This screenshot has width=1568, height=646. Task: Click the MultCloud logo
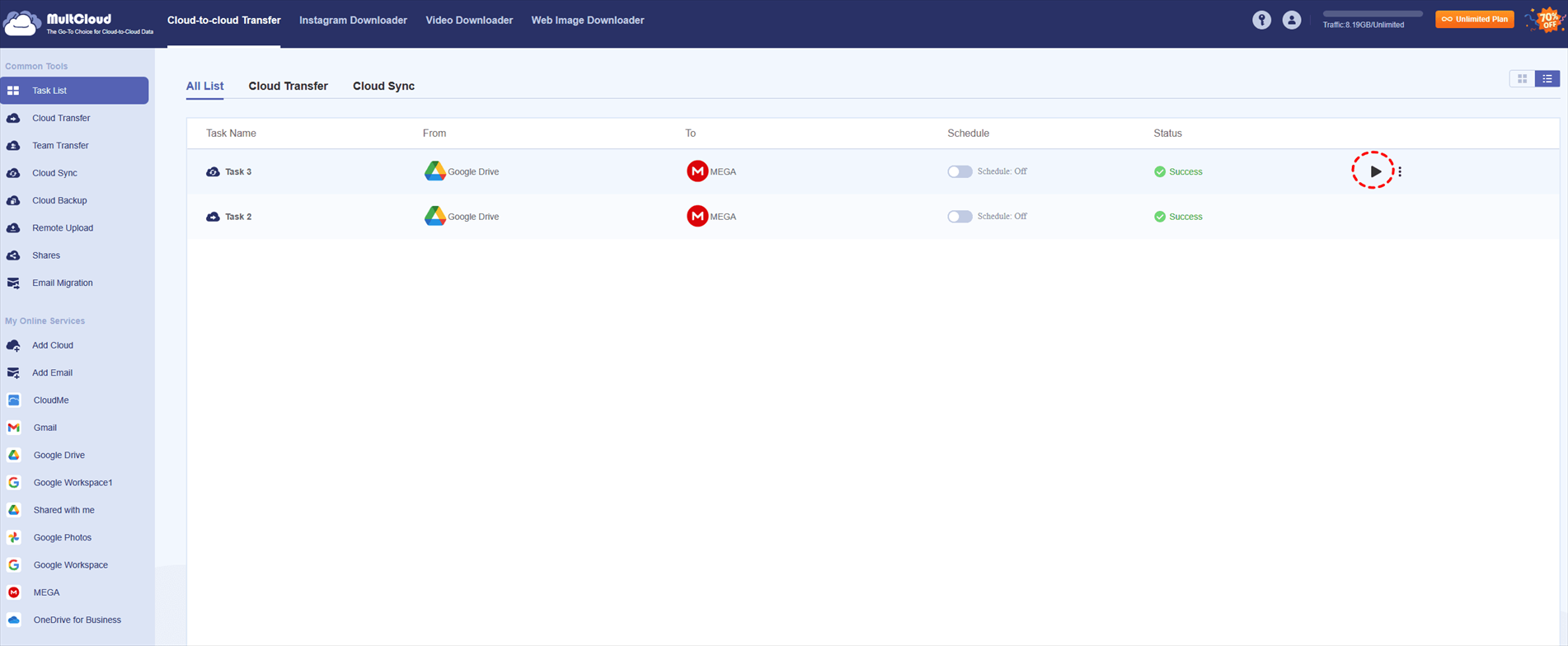(77, 23)
